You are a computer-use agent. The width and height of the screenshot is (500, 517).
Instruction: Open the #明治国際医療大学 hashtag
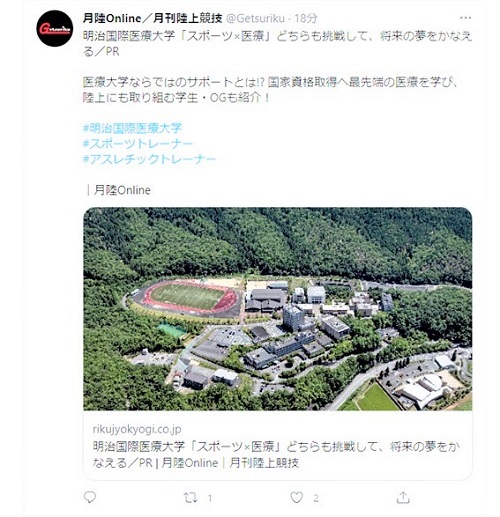point(132,128)
